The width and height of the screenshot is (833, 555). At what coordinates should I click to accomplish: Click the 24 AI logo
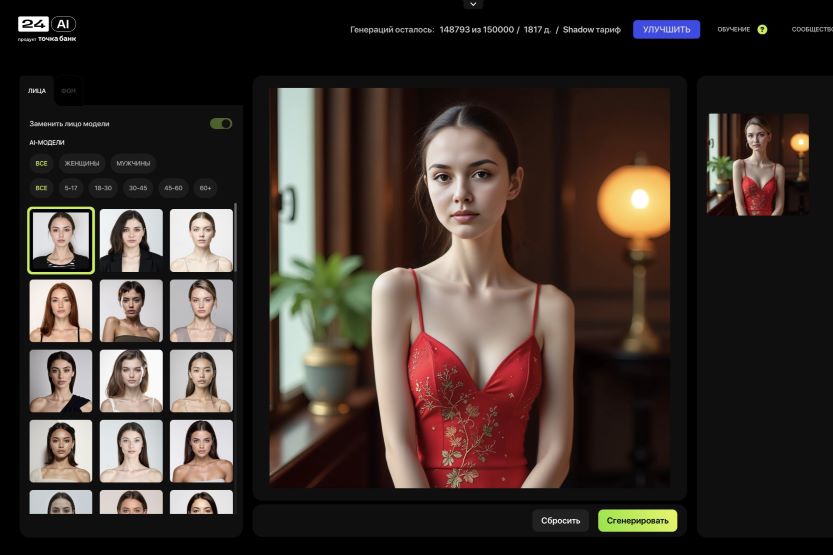47,24
